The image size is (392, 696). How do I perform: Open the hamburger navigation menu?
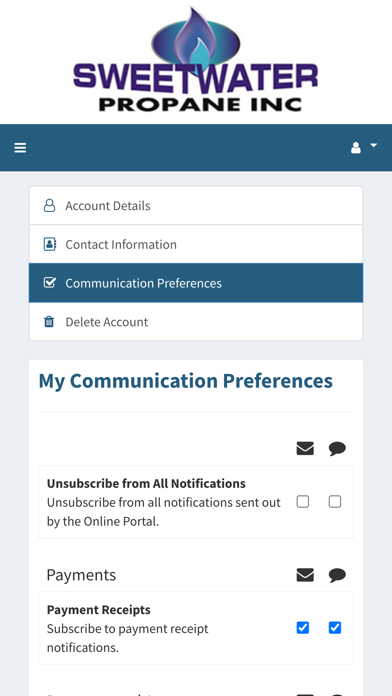pos(20,148)
